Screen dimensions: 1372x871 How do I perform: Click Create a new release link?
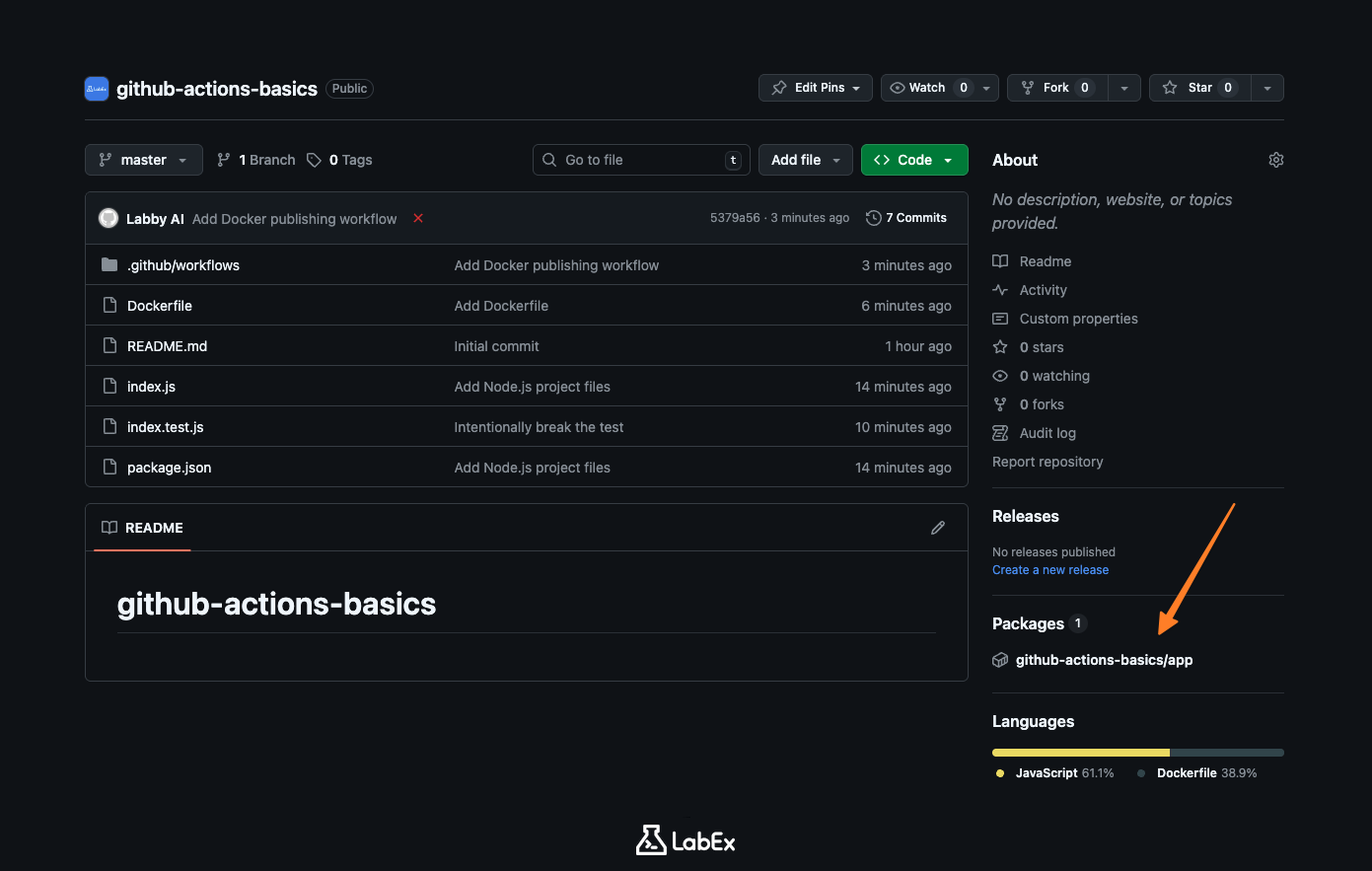point(1050,570)
